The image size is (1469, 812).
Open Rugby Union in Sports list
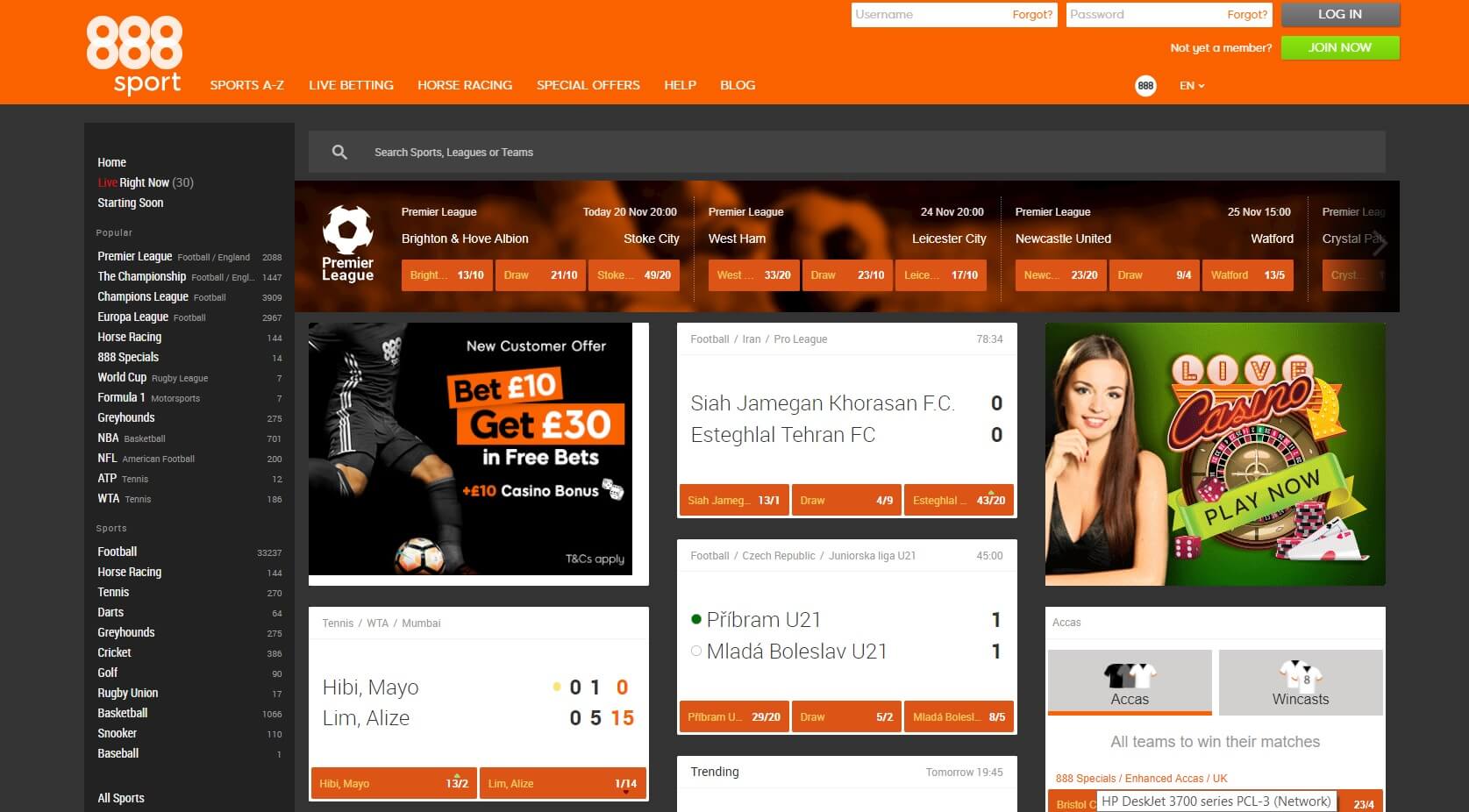[189, 694]
